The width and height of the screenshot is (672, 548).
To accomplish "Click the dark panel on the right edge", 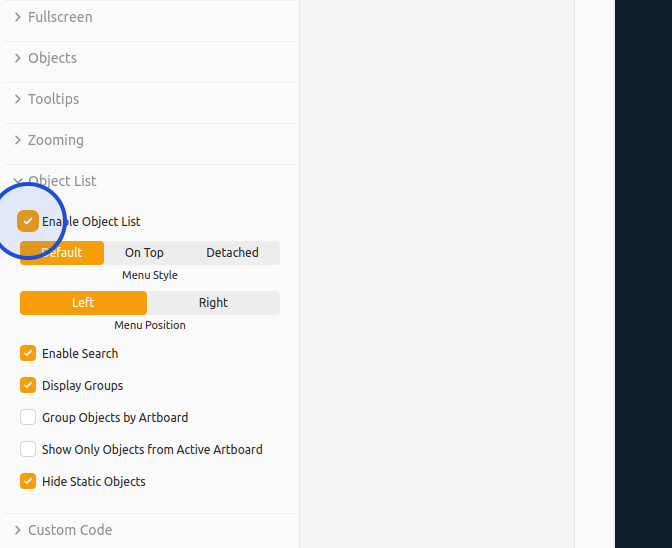I will coord(643,274).
